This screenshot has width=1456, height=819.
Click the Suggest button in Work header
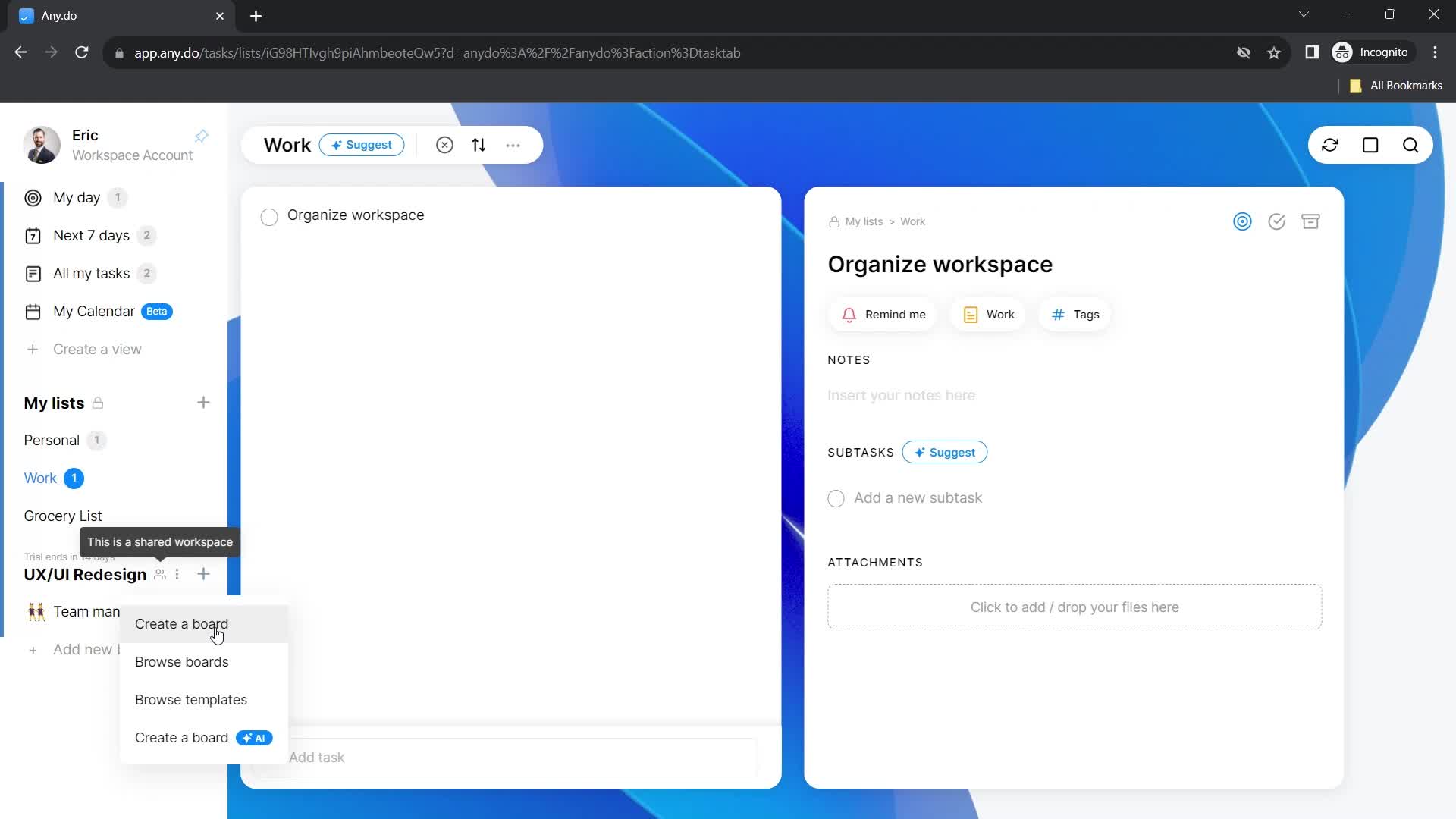pos(363,145)
